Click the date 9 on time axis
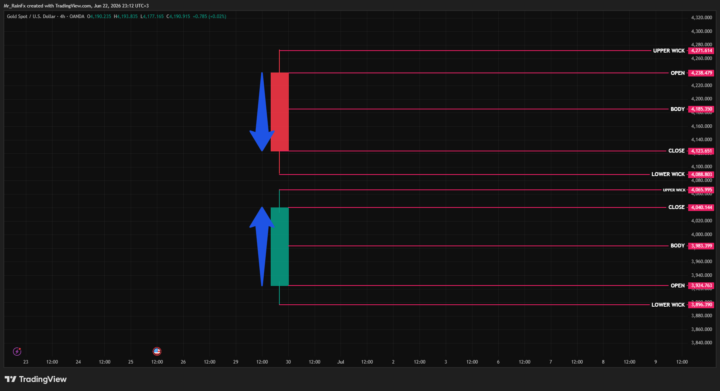The height and width of the screenshot is (391, 720). [x=656, y=362]
